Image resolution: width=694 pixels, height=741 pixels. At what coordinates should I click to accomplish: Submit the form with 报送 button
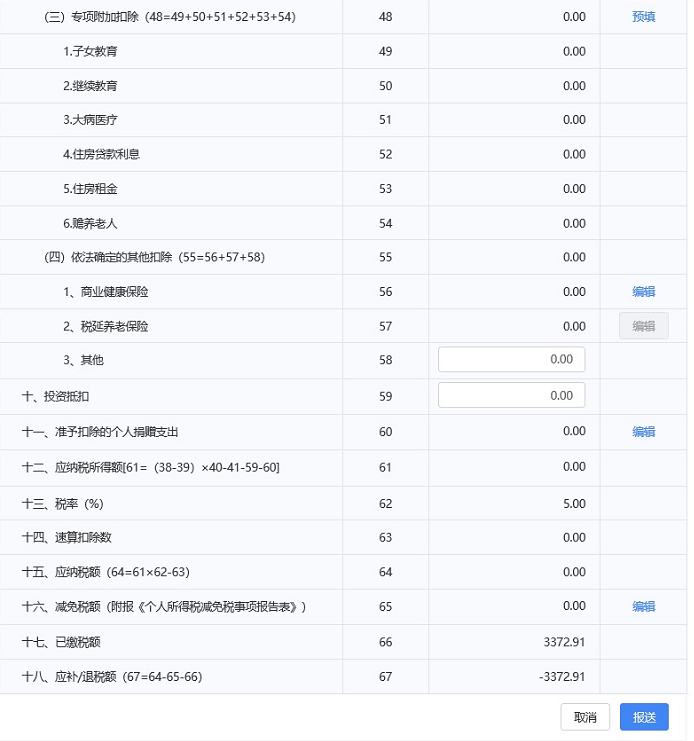644,717
